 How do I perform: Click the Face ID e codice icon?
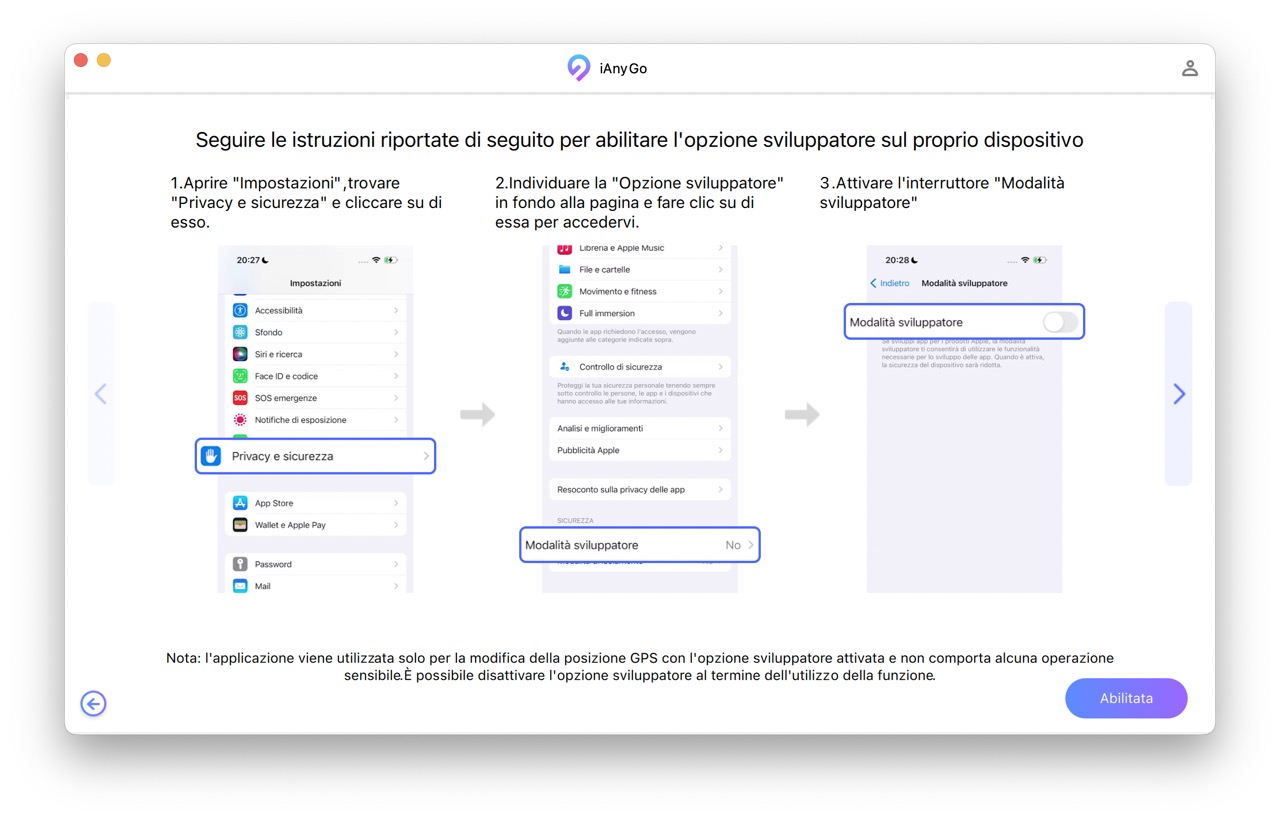[x=240, y=376]
